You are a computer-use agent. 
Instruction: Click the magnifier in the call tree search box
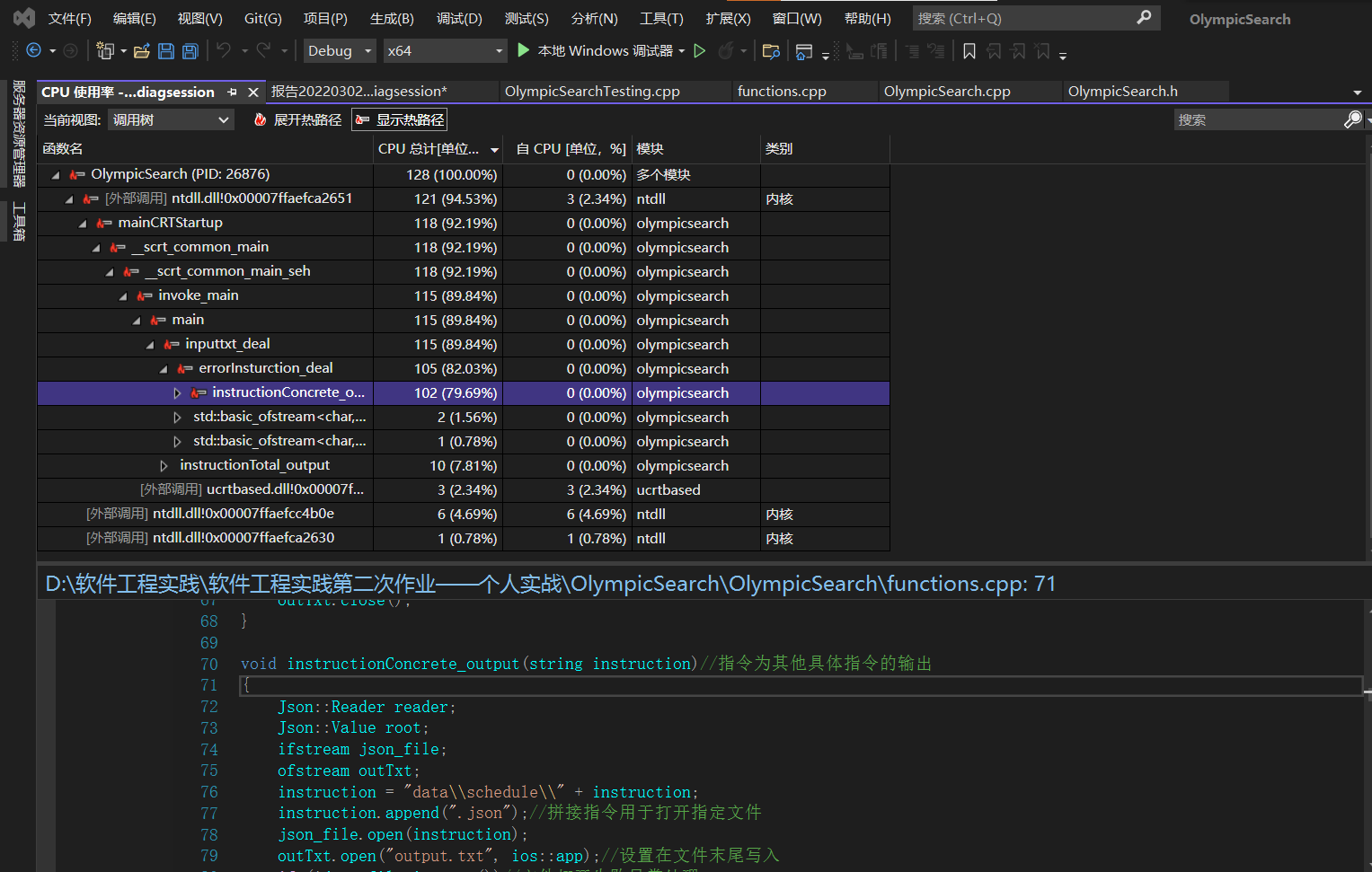1352,119
